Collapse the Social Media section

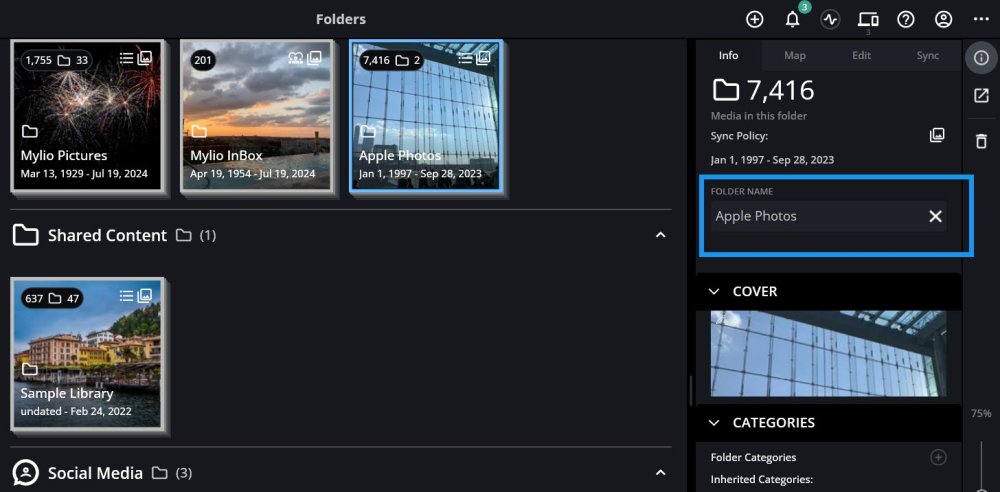[x=661, y=472]
